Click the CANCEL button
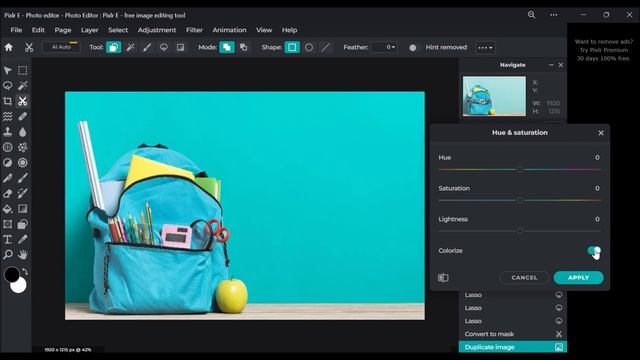The image size is (640, 360). [x=524, y=278]
